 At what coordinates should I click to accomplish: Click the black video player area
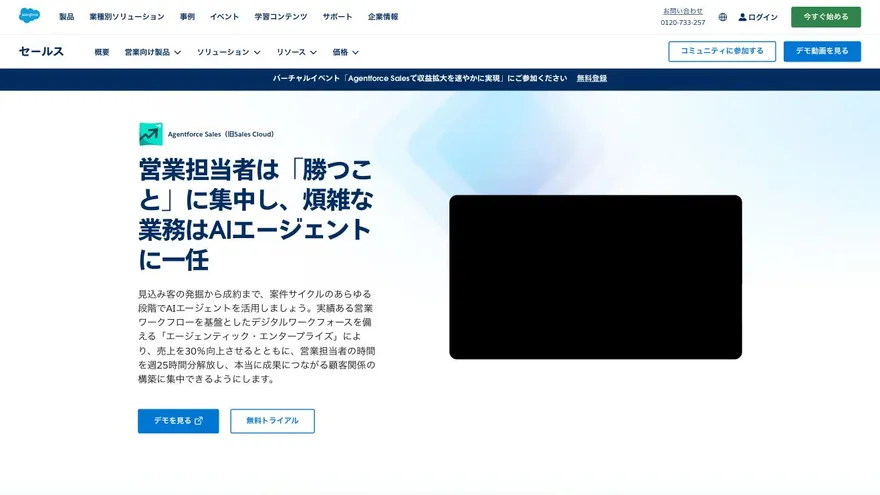(x=595, y=277)
